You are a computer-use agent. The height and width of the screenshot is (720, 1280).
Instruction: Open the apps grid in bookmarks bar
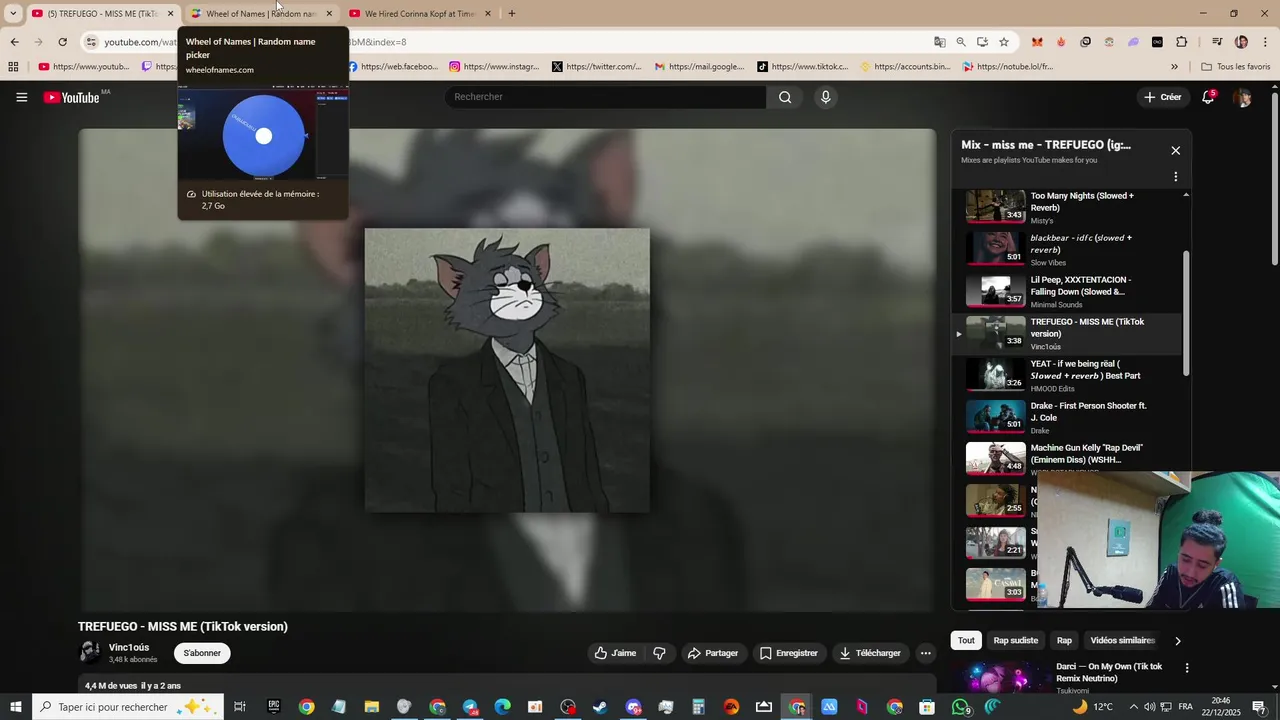pos(13,67)
